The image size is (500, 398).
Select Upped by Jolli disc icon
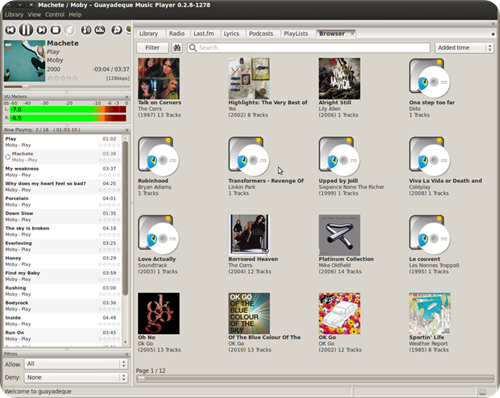coord(339,157)
